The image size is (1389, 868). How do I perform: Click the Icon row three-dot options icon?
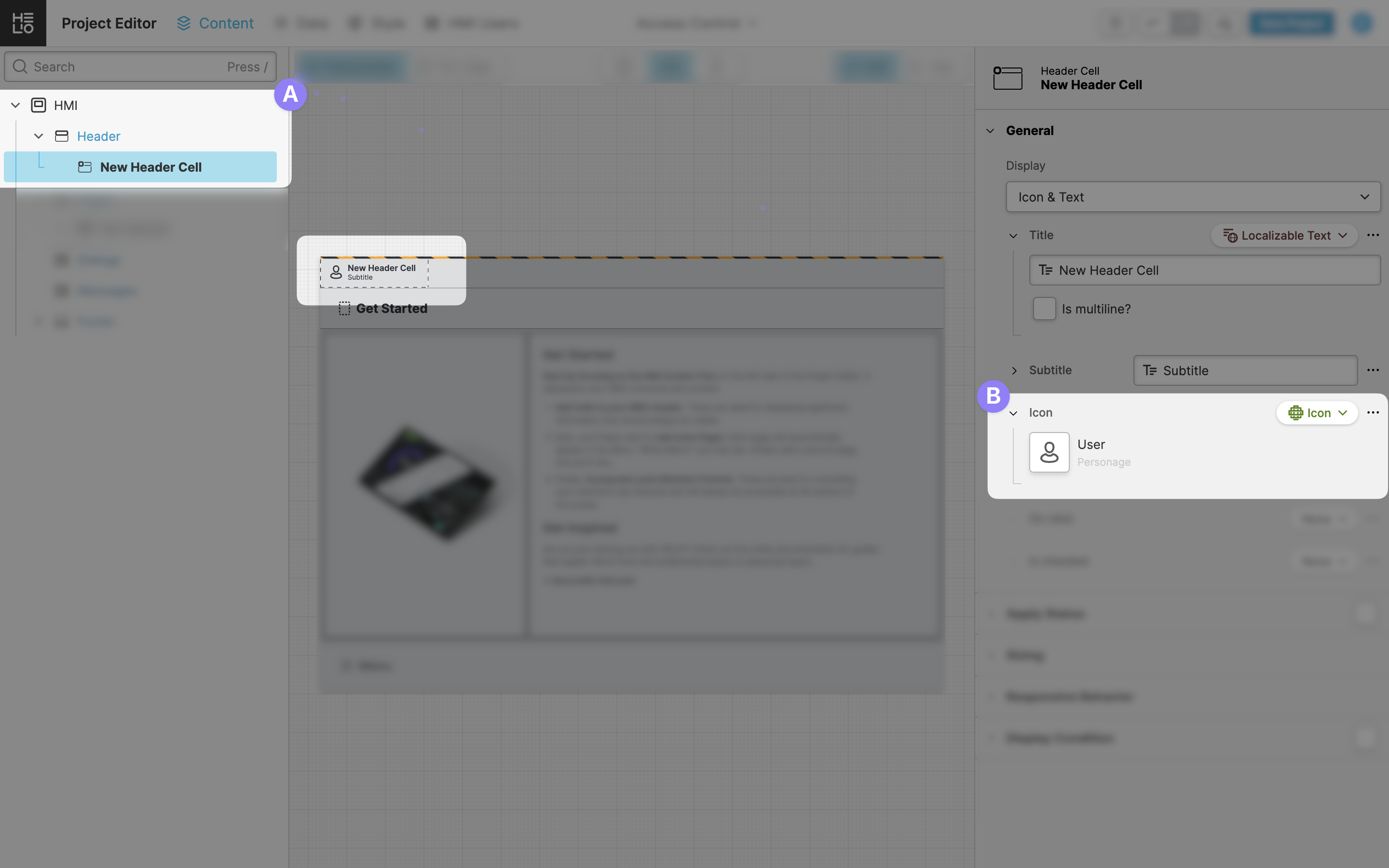tap(1372, 413)
